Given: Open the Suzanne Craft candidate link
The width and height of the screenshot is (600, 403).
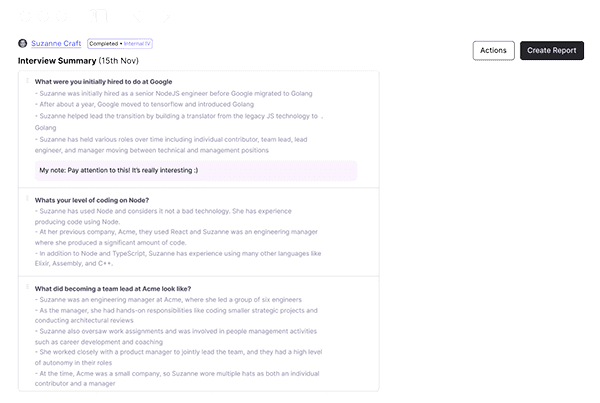Looking at the screenshot, I should [x=56, y=44].
